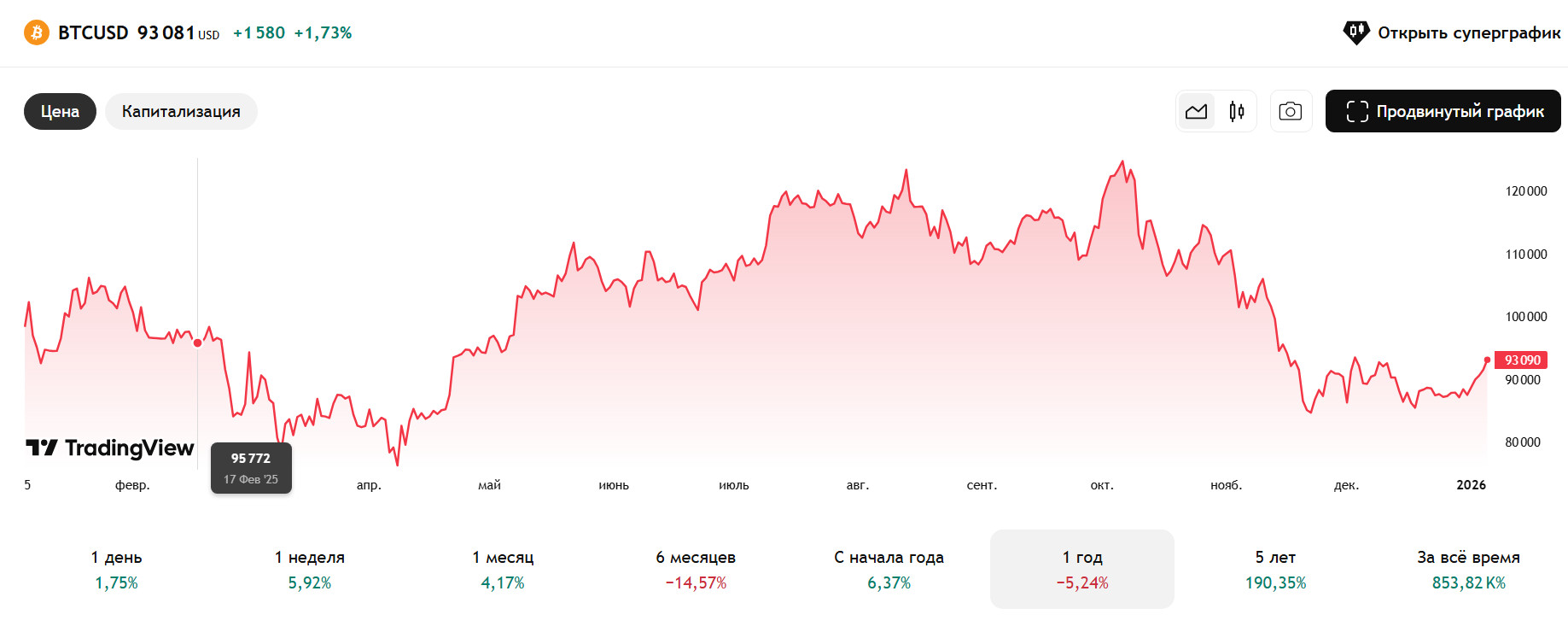
Task: Choose the 5 лет period
Action: pos(1275,569)
